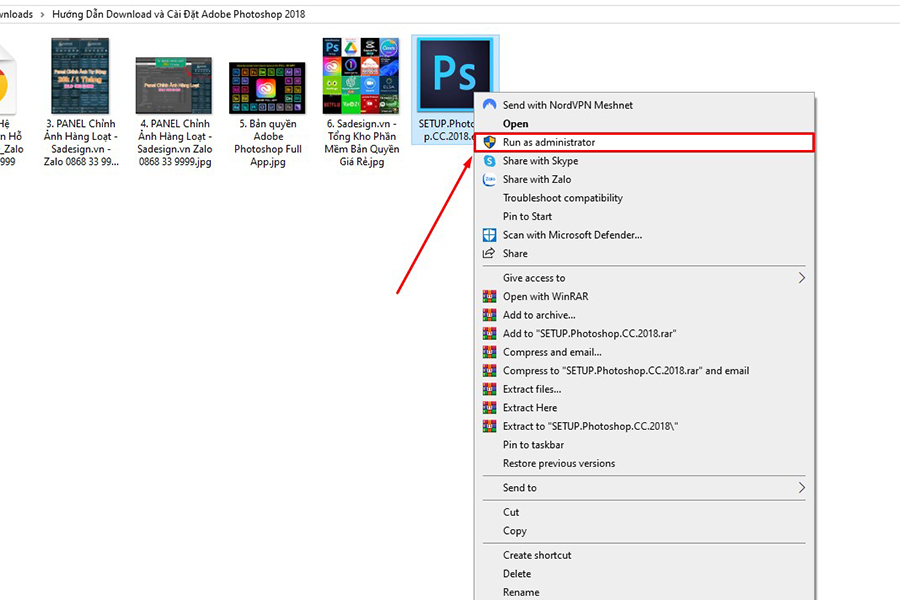Click the administrator shield icon
Screen dimensions: 900x600
click(489, 142)
